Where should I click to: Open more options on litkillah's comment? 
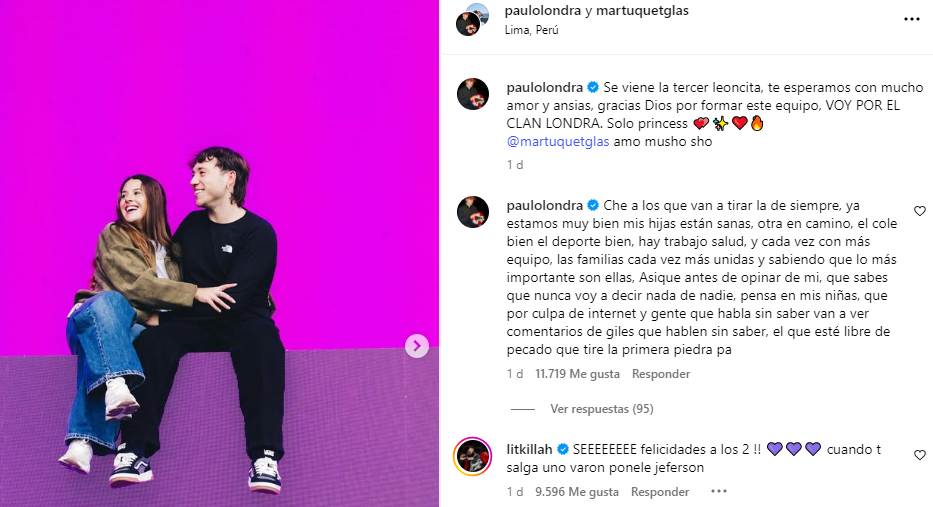click(x=719, y=492)
